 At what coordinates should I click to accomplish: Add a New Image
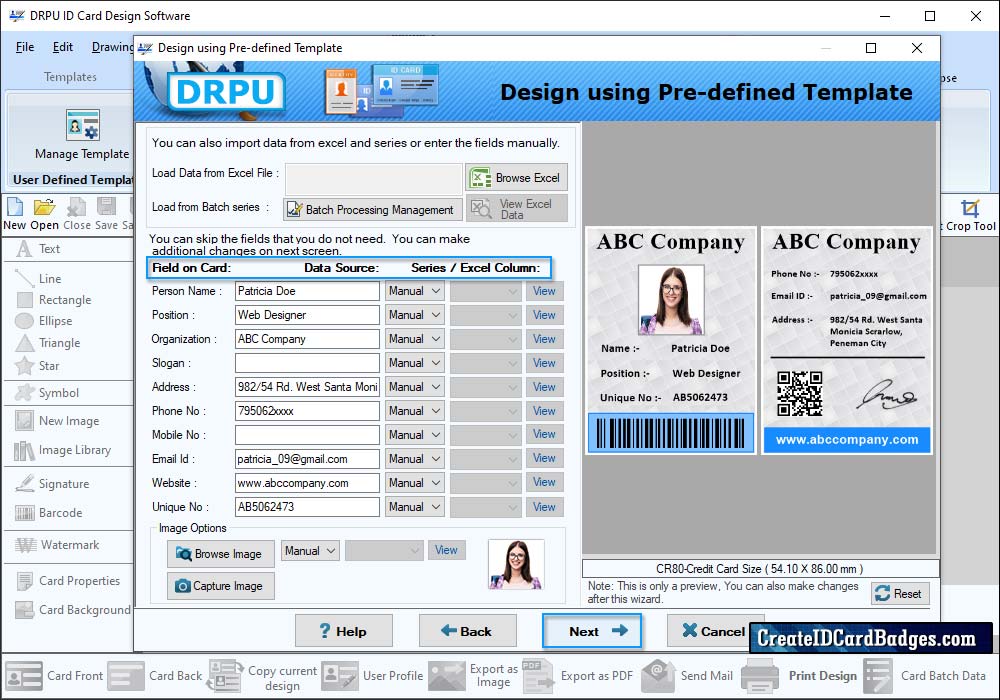pos(57,421)
